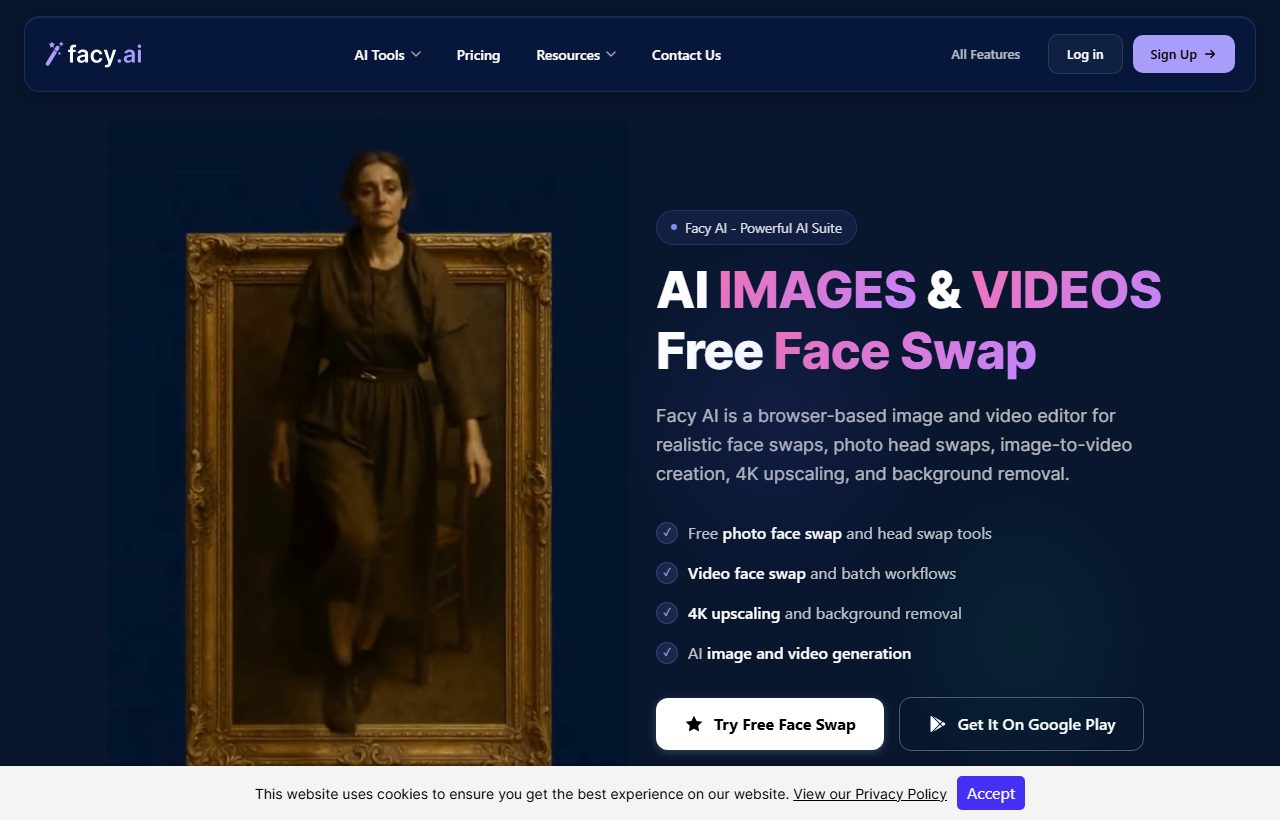Go to the Pricing page

tap(478, 55)
